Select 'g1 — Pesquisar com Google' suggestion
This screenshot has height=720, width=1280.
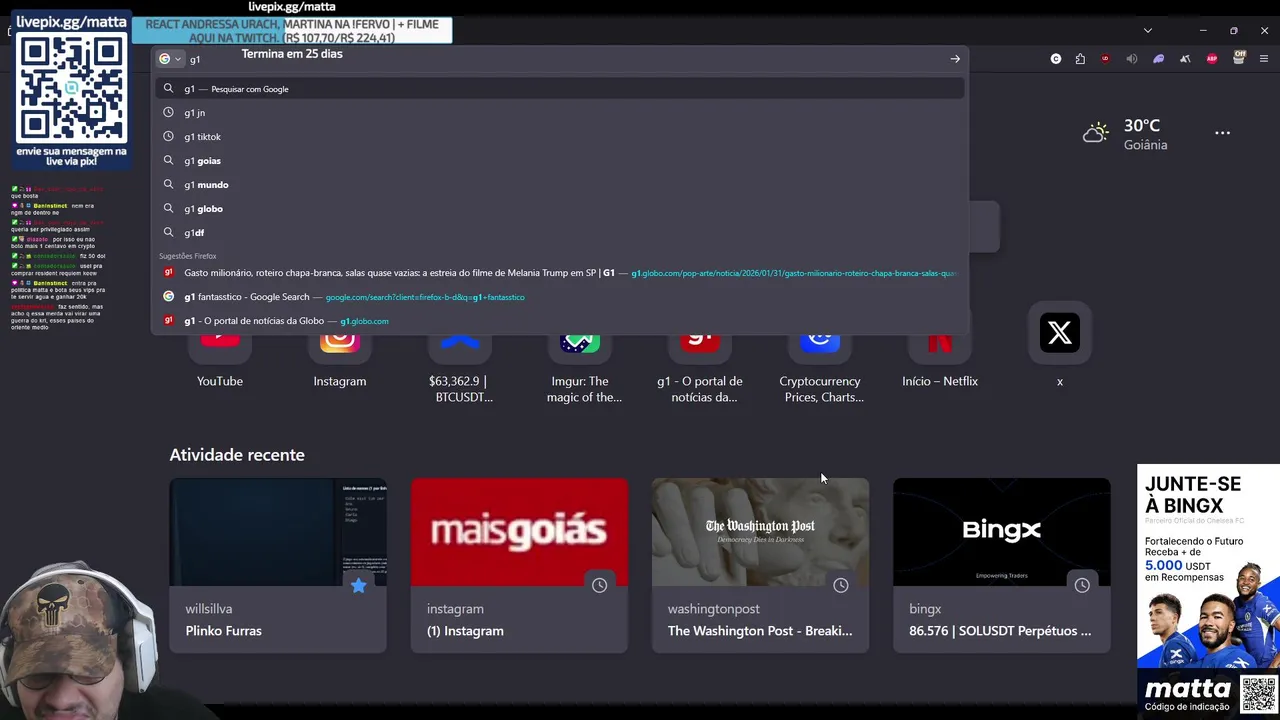pyautogui.click(x=560, y=89)
